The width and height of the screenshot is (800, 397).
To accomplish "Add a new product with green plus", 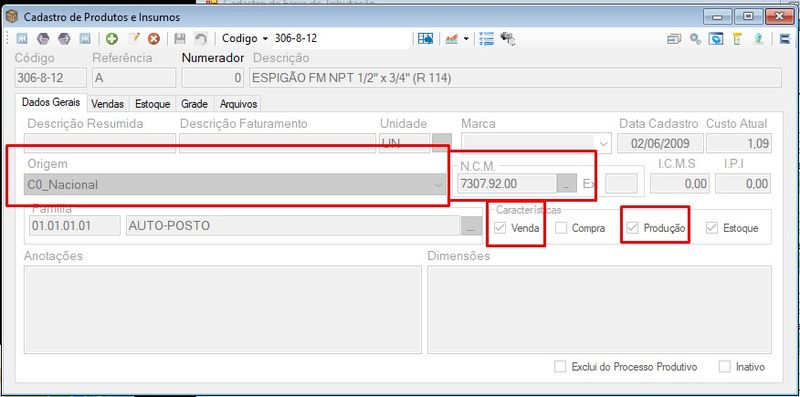I will click(112, 39).
